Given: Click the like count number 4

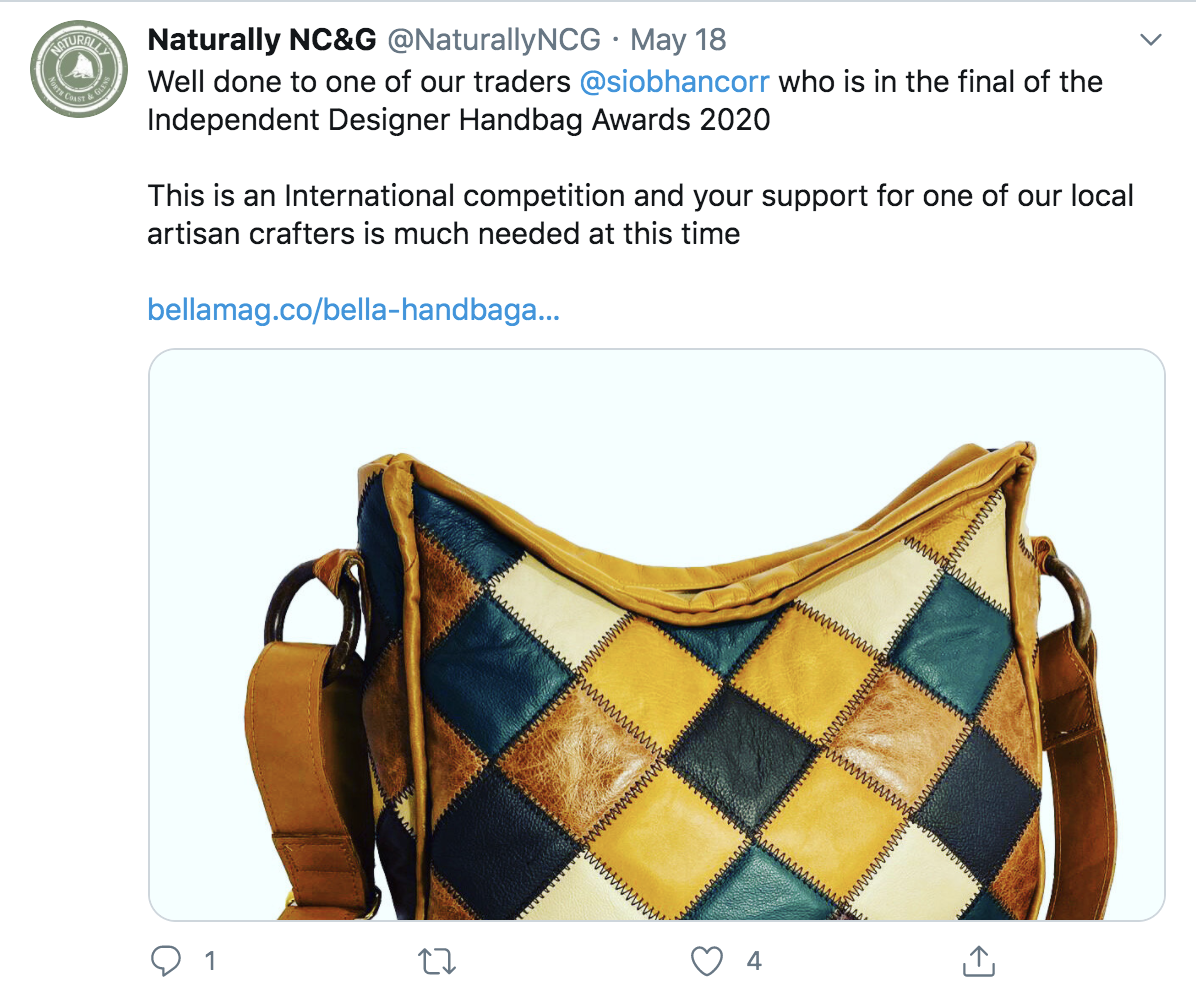Looking at the screenshot, I should click(x=754, y=961).
